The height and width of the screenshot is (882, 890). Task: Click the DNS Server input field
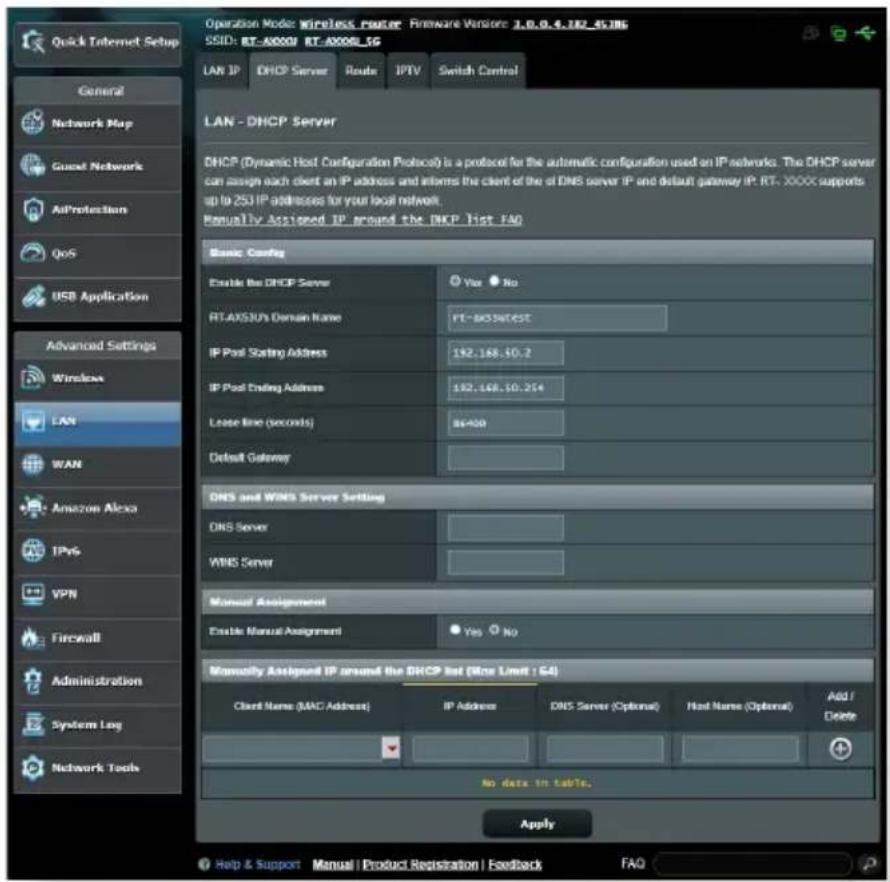pos(506,528)
